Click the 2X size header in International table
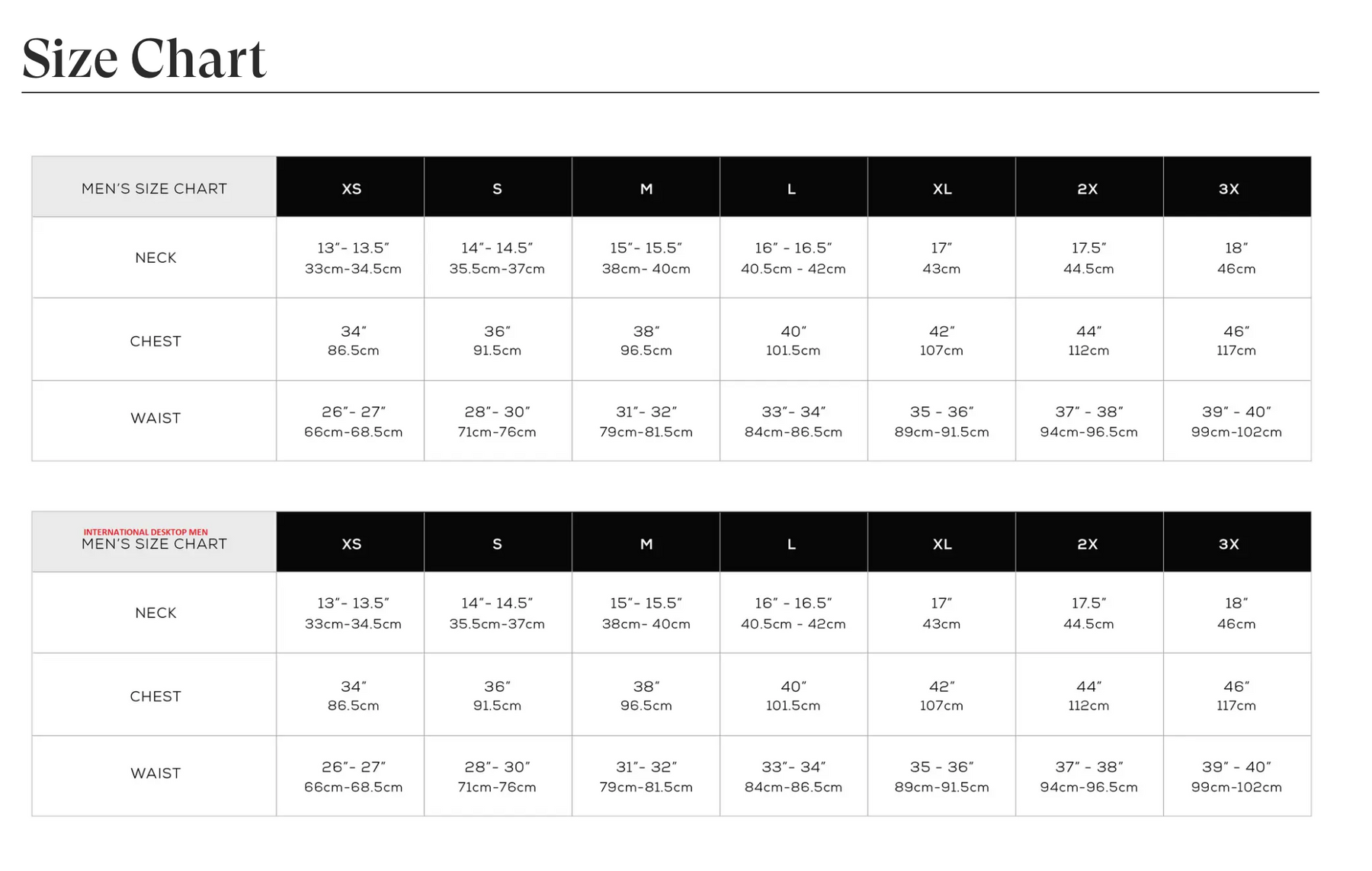The image size is (1372, 871). (x=1087, y=543)
